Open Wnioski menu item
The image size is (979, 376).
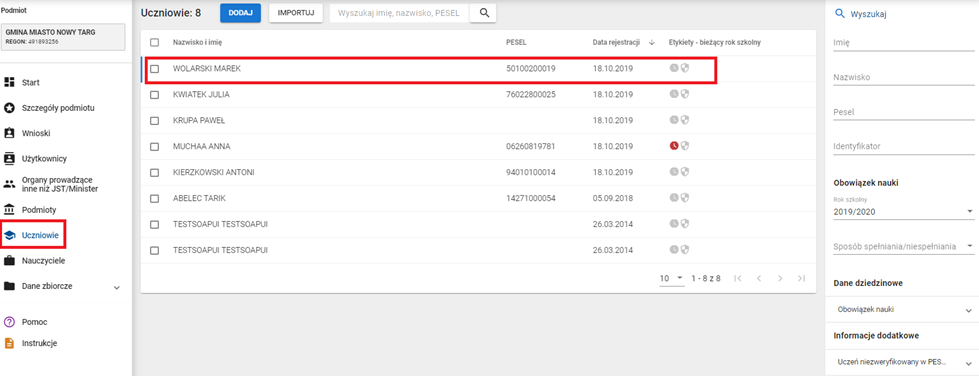point(36,133)
